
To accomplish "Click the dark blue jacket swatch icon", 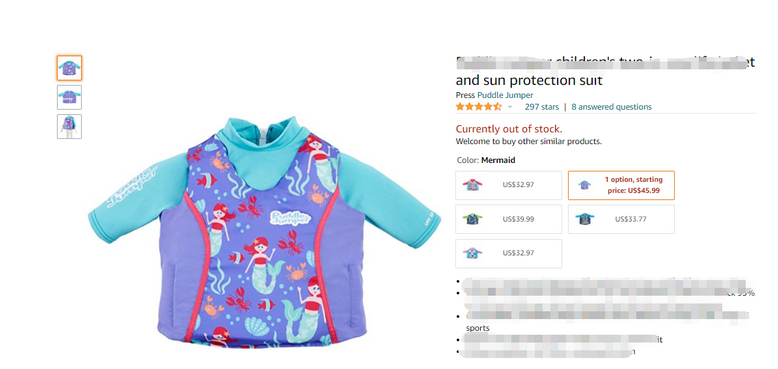I will [x=585, y=219].
